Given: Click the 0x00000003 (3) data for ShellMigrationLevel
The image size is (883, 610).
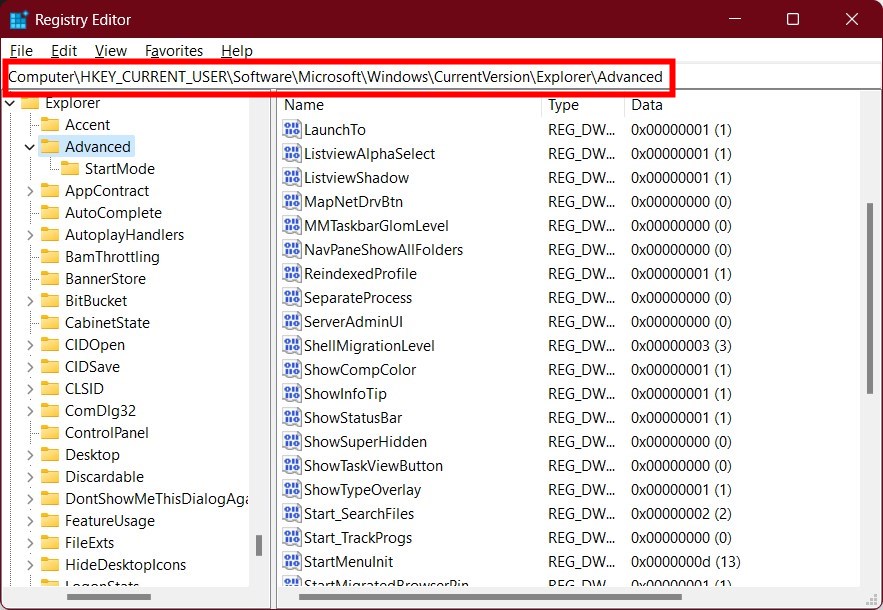Looking at the screenshot, I should tap(681, 345).
